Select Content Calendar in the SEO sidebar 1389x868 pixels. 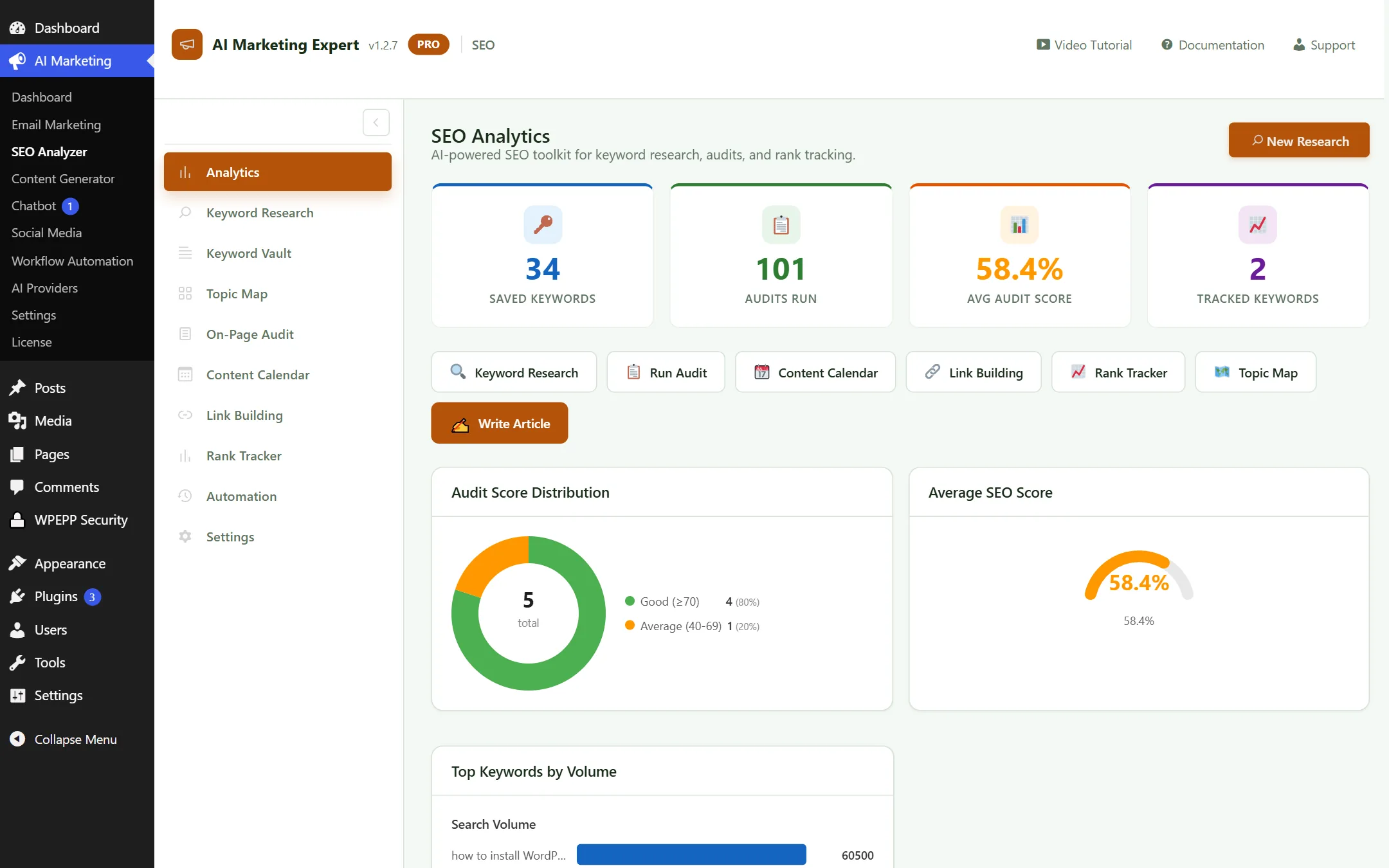(x=278, y=374)
